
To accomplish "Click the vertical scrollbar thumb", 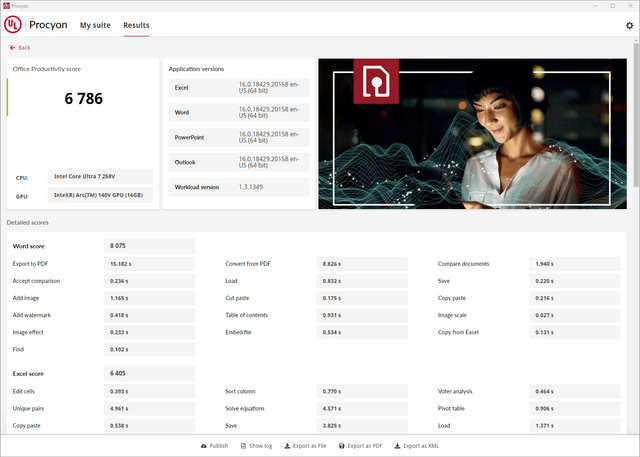I will tap(636, 114).
